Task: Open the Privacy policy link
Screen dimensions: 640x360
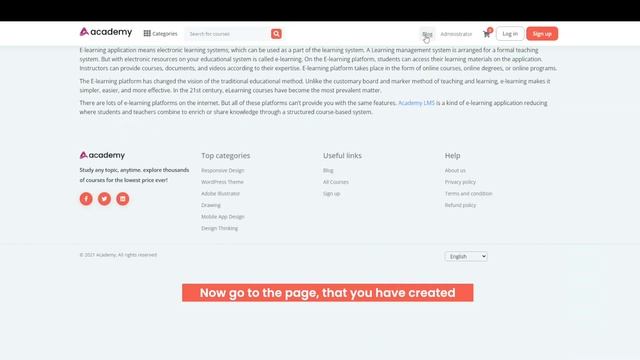Action: 460,182
